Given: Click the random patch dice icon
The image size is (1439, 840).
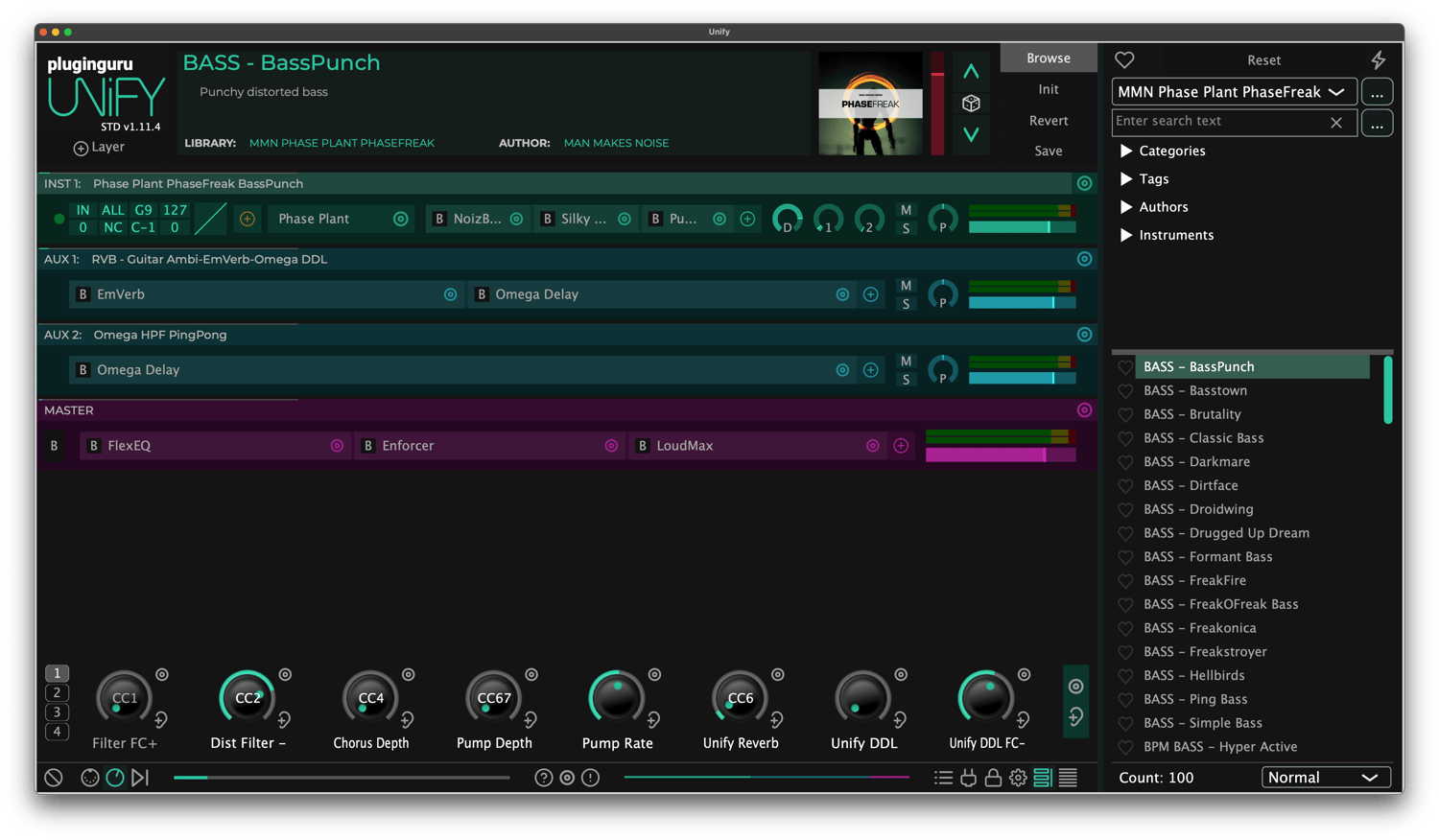Looking at the screenshot, I should [971, 104].
